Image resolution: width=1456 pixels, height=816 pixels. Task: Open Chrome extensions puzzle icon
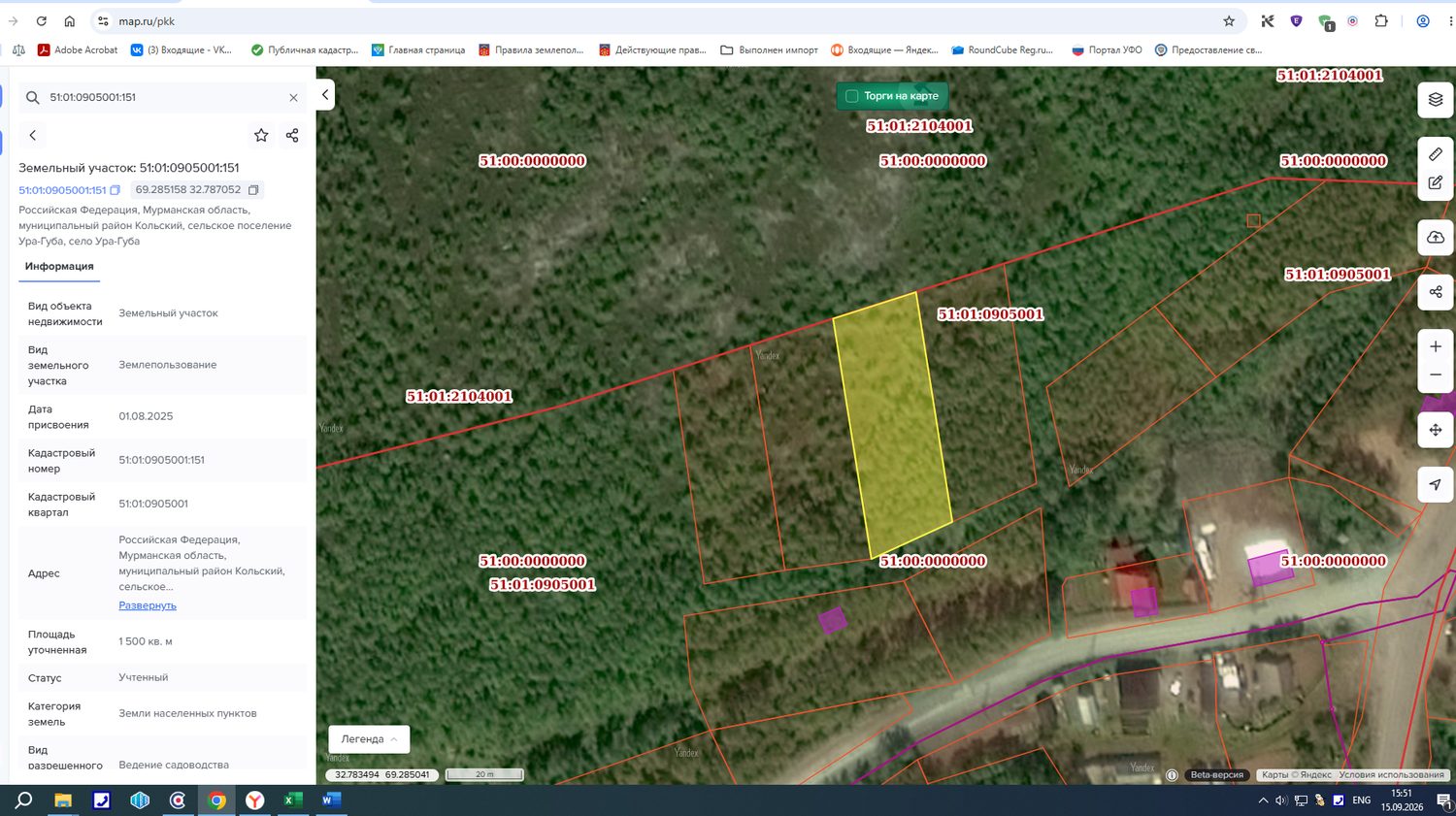point(1381,21)
